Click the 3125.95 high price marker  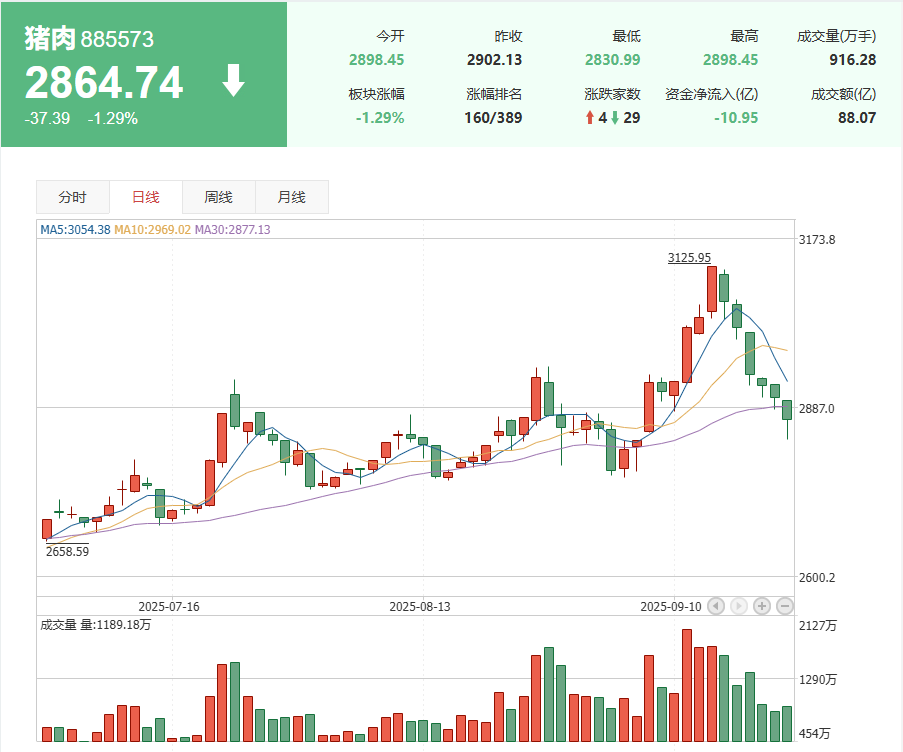[689, 258]
